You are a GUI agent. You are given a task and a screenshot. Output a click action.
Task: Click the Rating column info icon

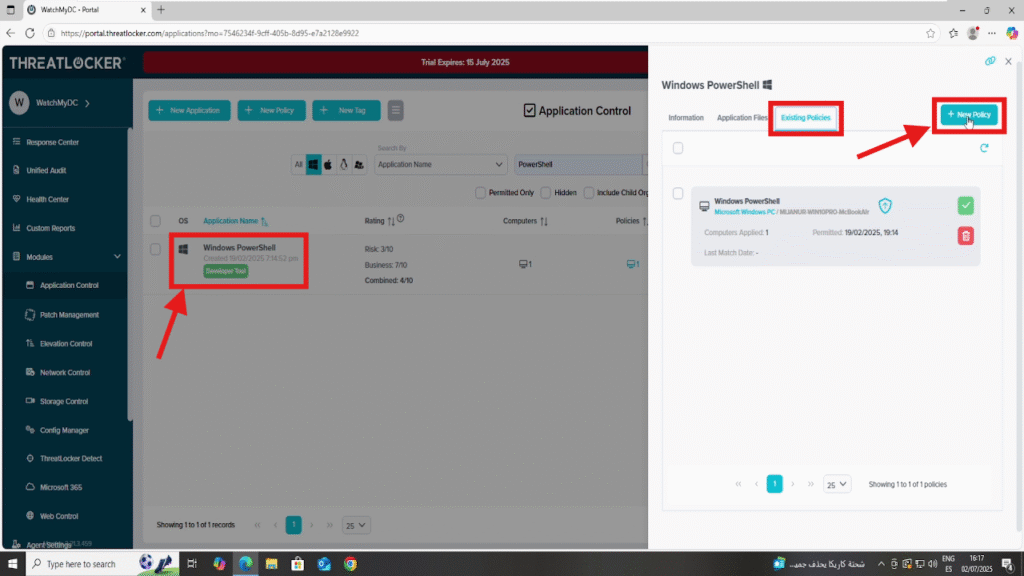click(x=400, y=219)
